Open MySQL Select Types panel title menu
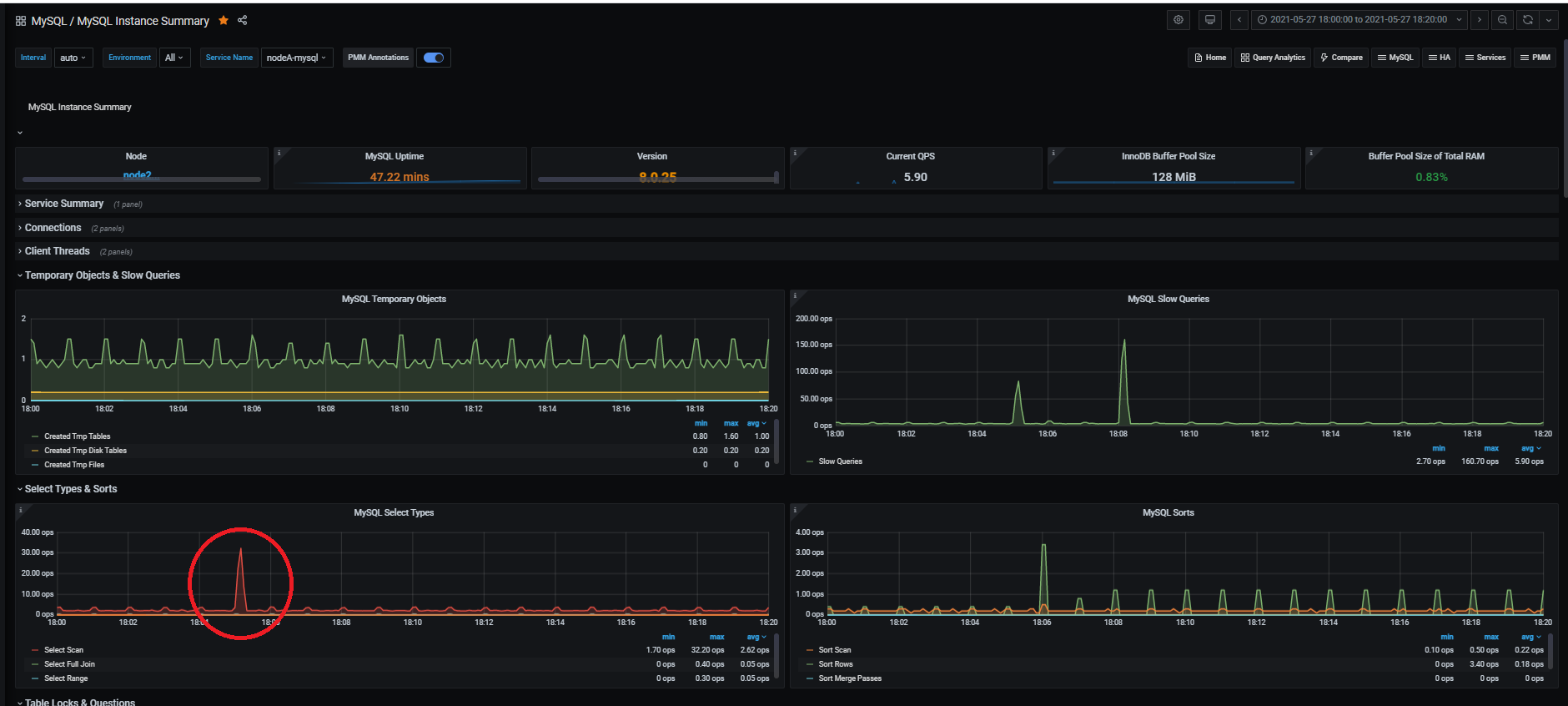The height and width of the screenshot is (706, 1568). tap(394, 512)
